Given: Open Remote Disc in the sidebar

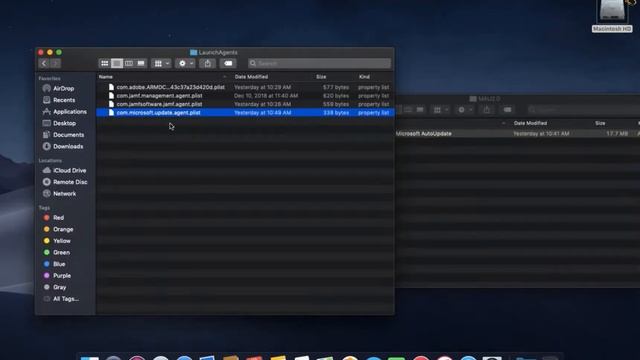Looking at the screenshot, I should (x=70, y=182).
